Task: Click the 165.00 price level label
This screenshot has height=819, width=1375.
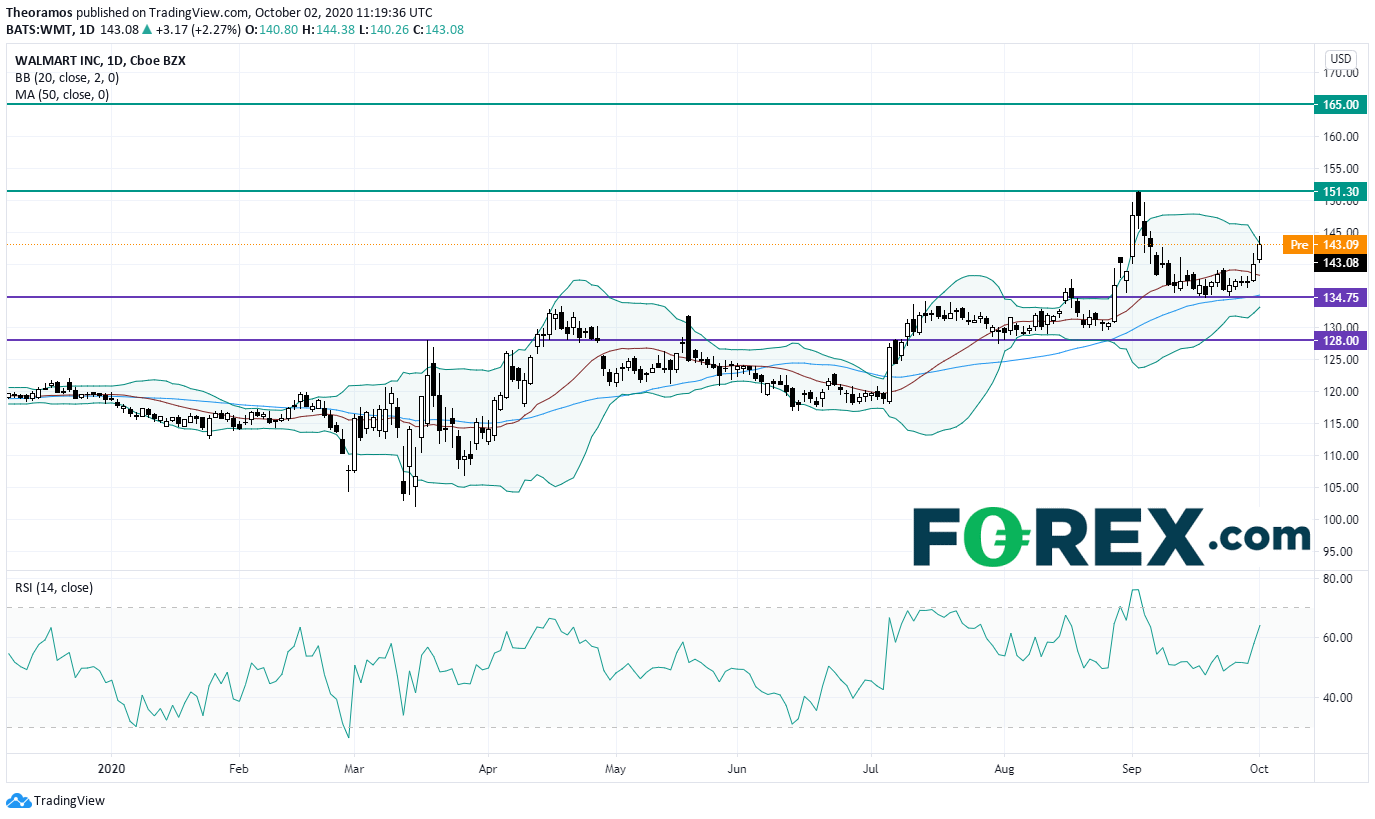Action: [1340, 104]
